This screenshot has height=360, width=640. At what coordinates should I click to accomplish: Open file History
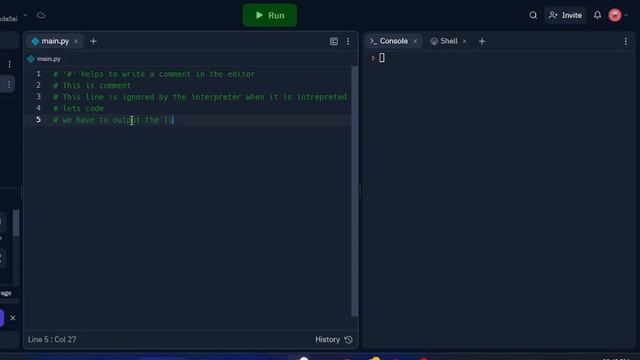[x=333, y=340]
